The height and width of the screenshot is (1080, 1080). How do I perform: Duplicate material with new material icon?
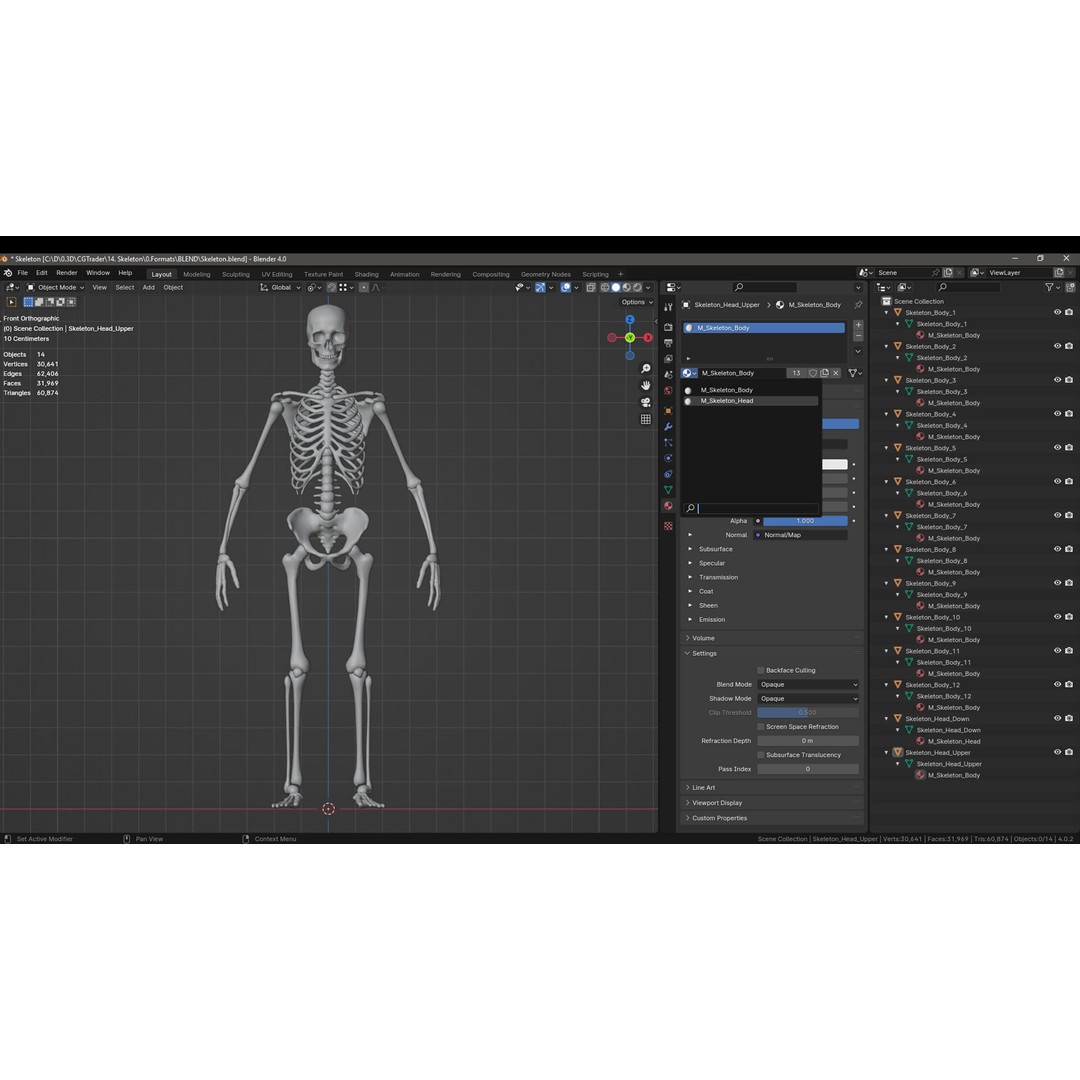(x=824, y=373)
